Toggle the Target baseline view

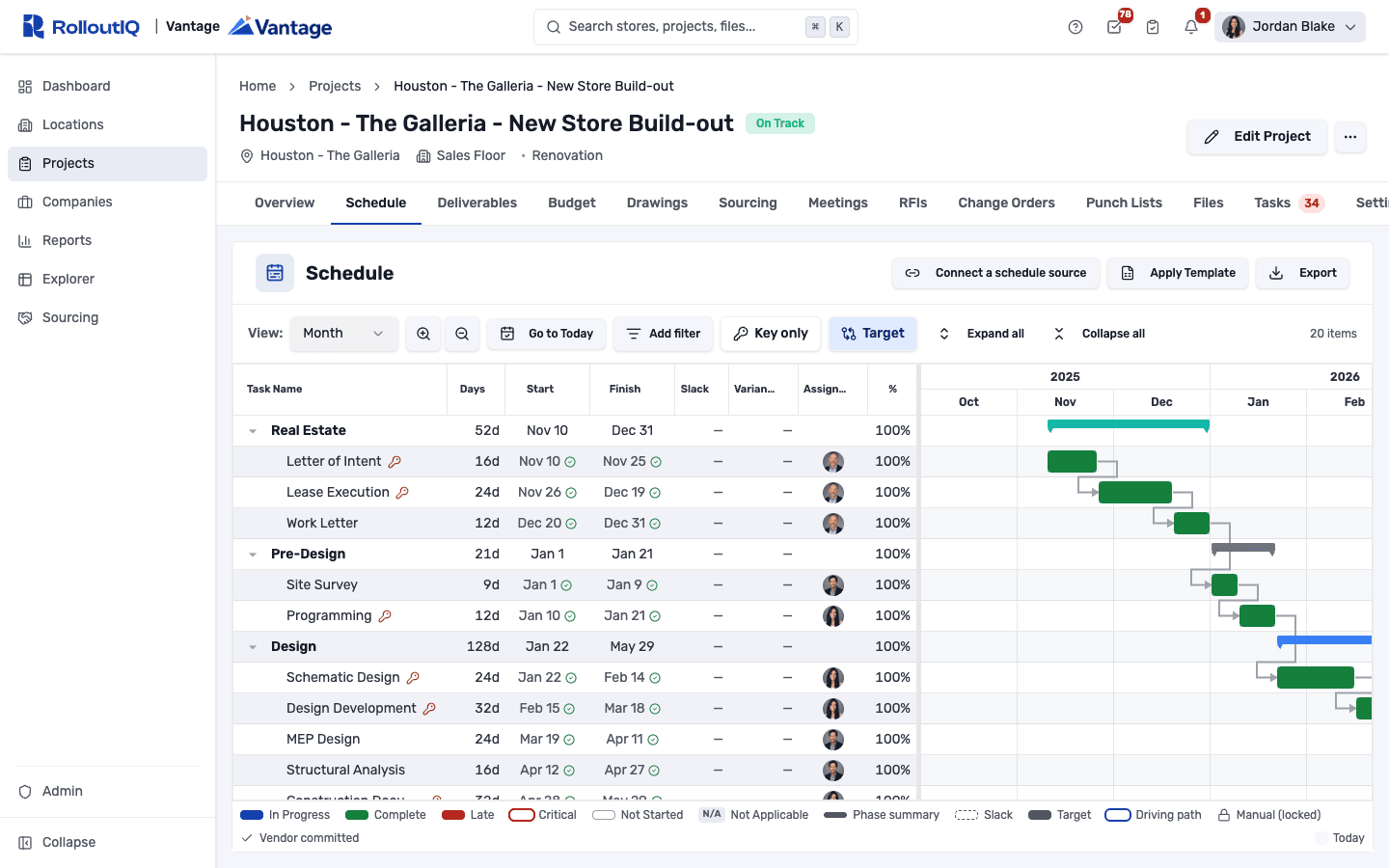coord(873,334)
